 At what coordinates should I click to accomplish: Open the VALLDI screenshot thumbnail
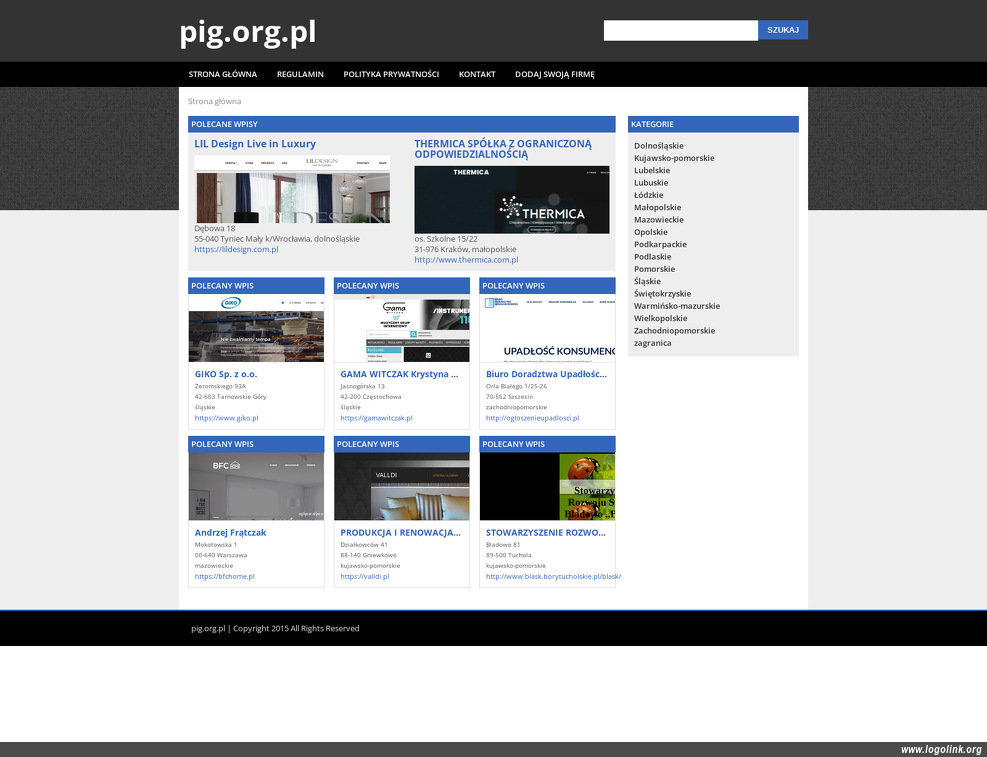[402, 486]
